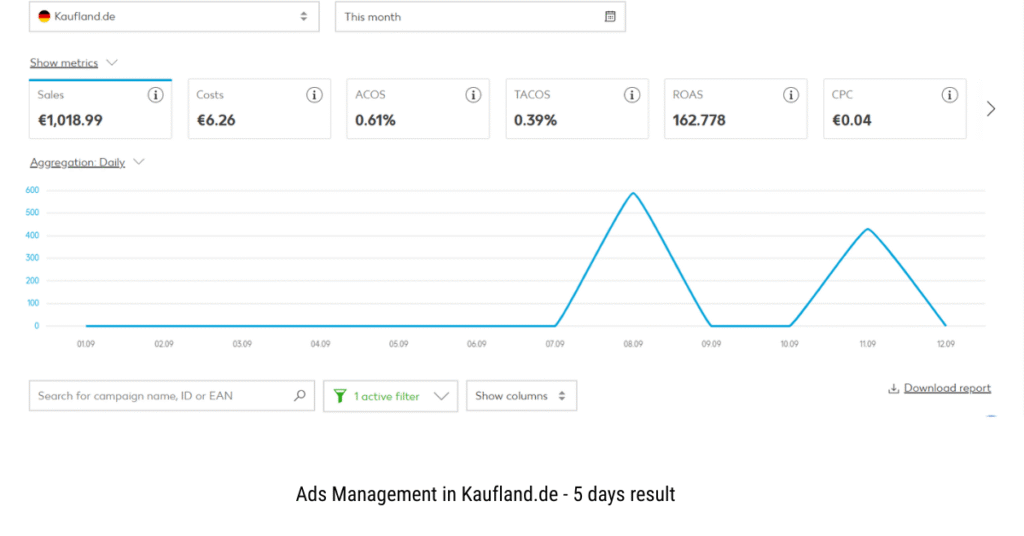Click the info icon on Costs card
Viewport: 1024px width, 536px height.
click(x=314, y=95)
